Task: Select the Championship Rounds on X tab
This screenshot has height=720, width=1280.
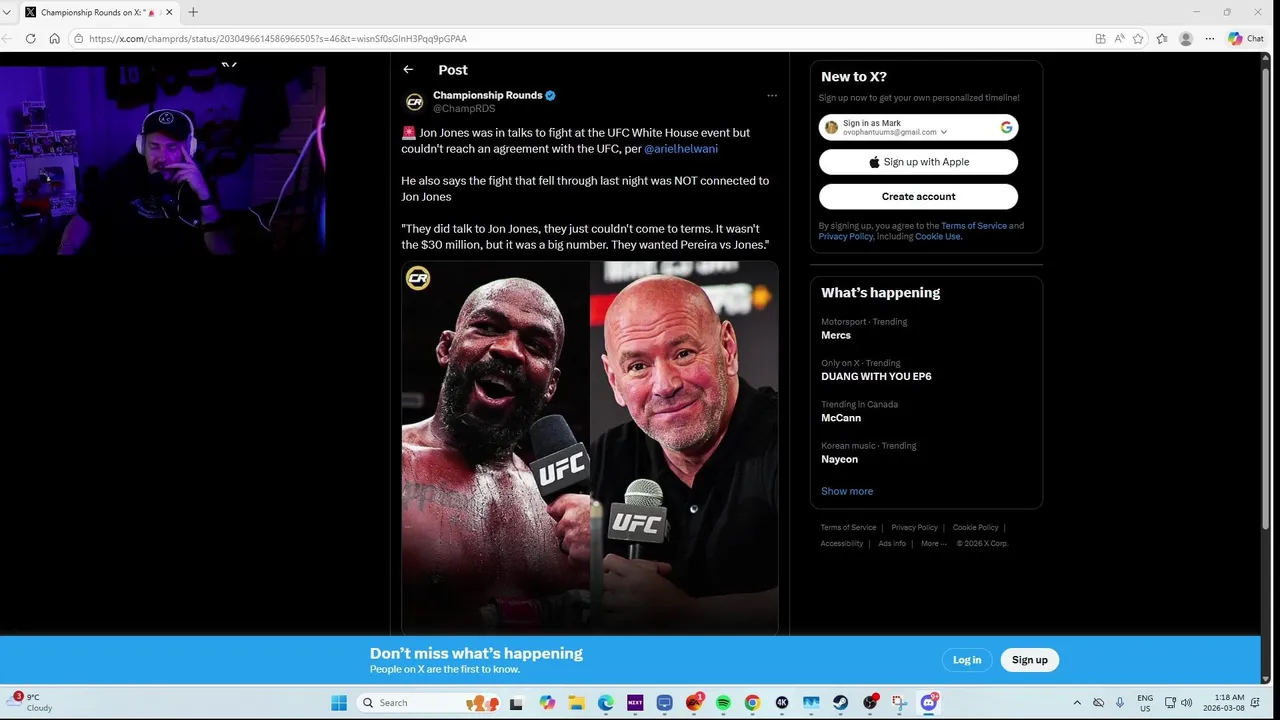Action: [98, 12]
